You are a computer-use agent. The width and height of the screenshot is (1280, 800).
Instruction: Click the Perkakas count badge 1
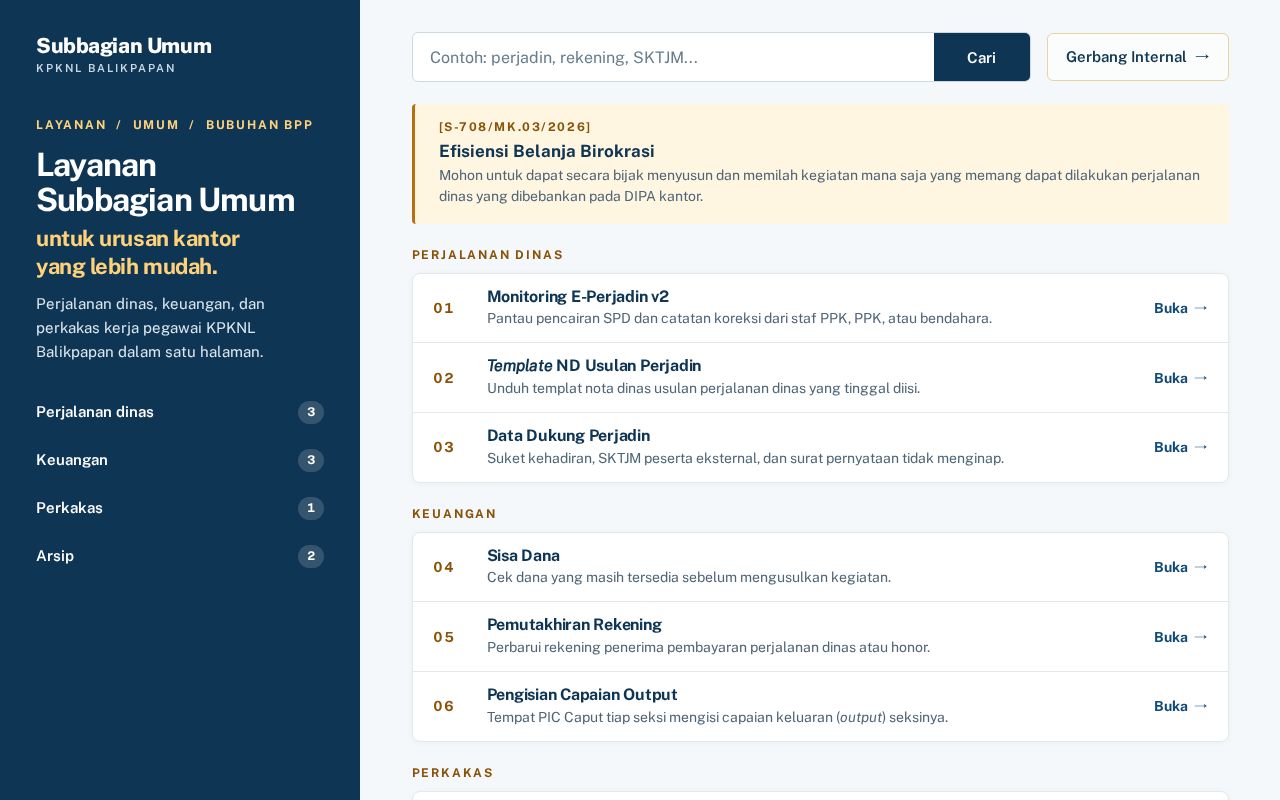(311, 508)
